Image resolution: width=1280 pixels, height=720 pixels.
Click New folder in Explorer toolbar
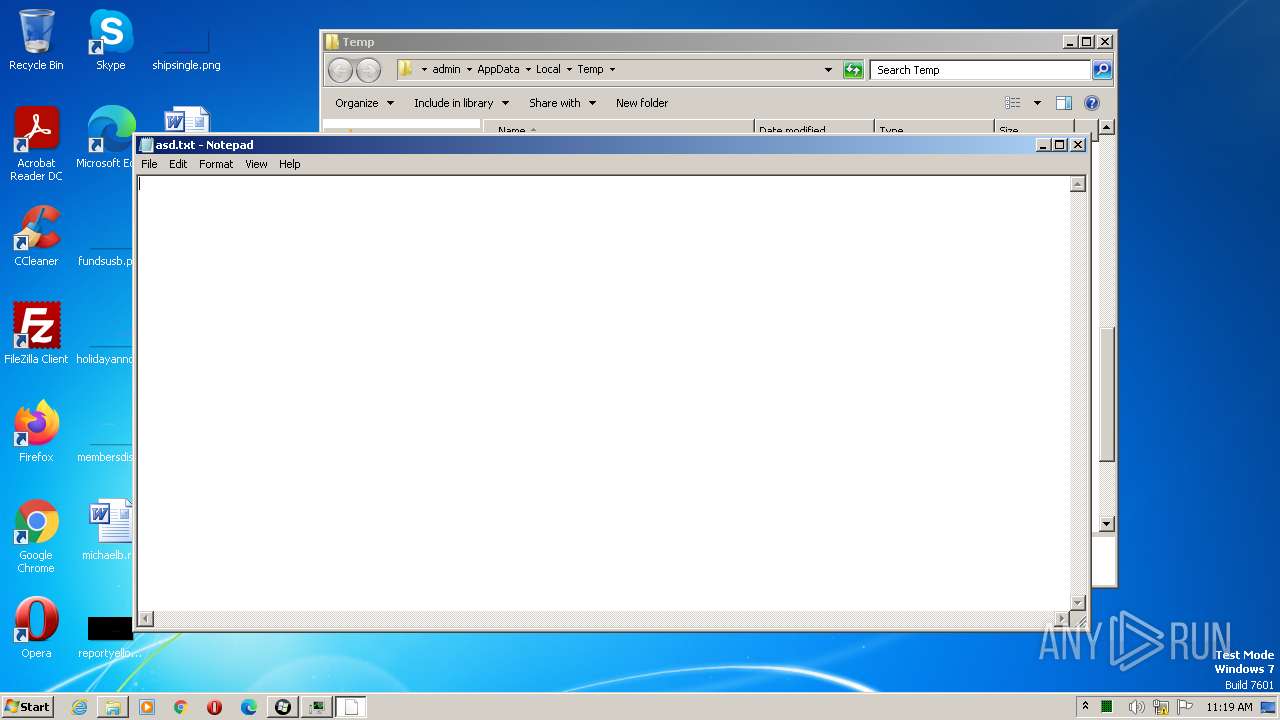(642, 103)
